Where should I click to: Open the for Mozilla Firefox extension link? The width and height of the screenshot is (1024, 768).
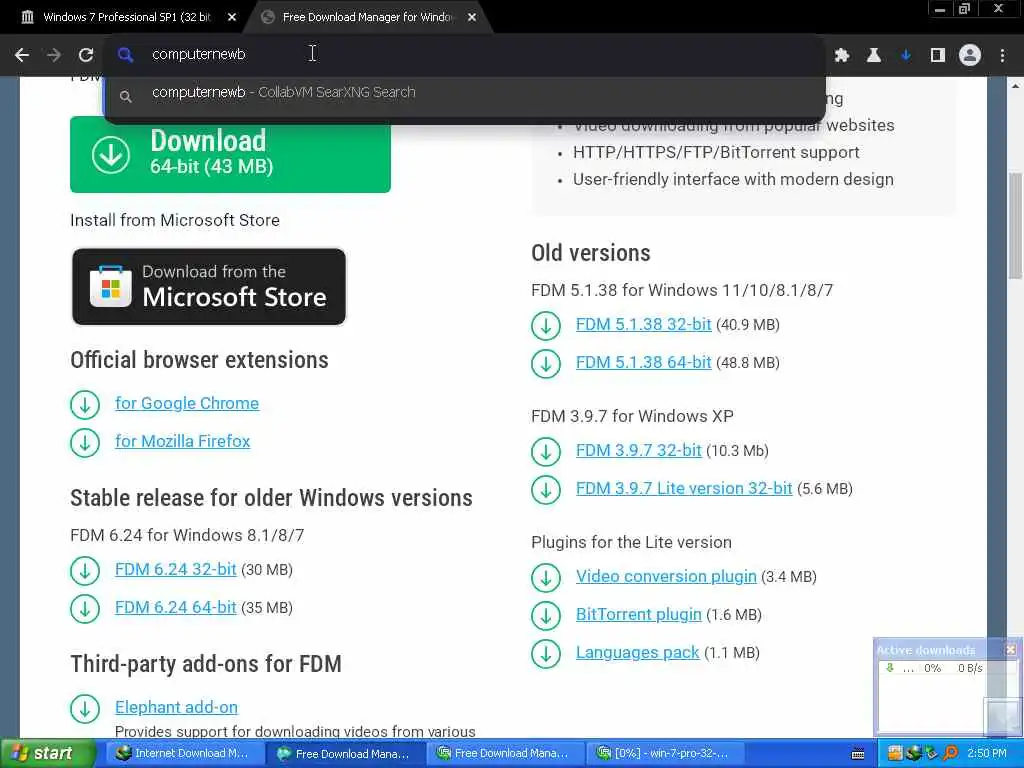tap(182, 441)
